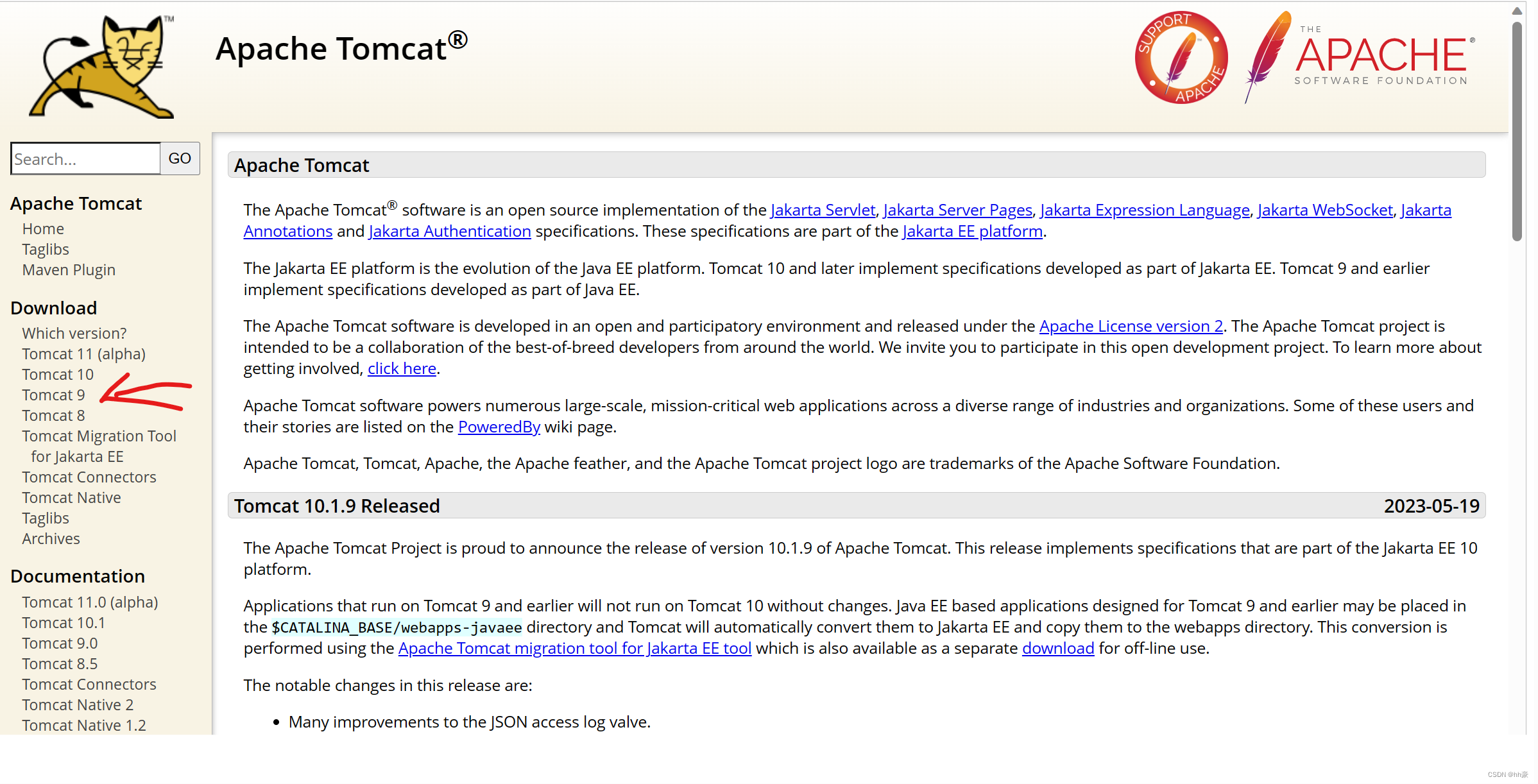
Task: Open the 'click here' participation link
Action: click(402, 368)
